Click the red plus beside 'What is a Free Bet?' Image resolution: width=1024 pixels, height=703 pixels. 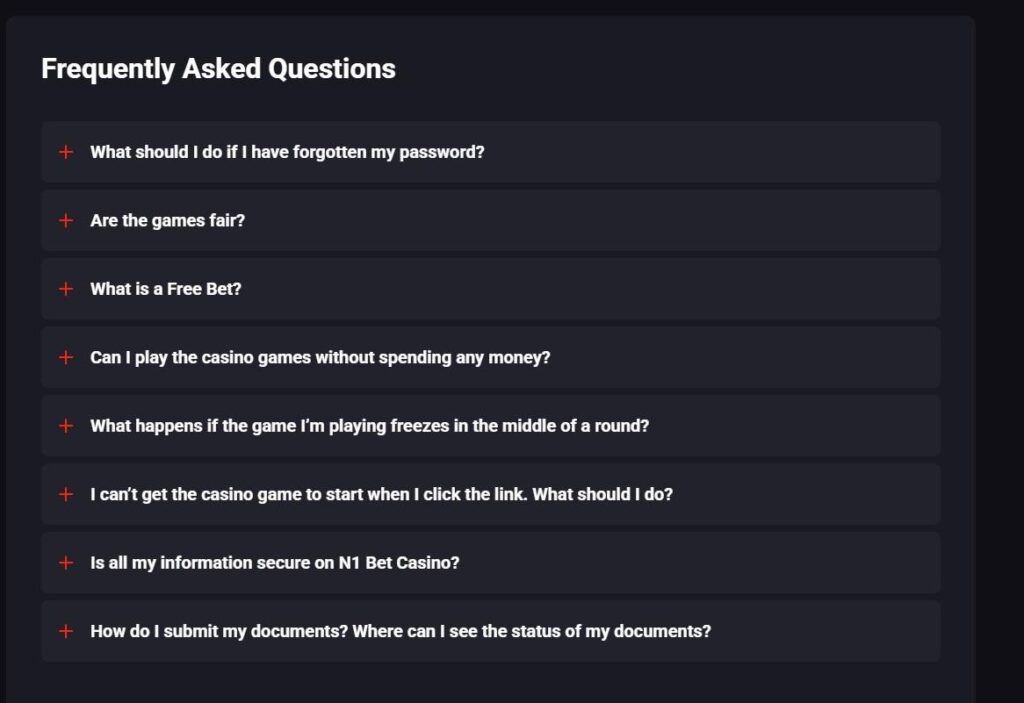[x=66, y=289]
